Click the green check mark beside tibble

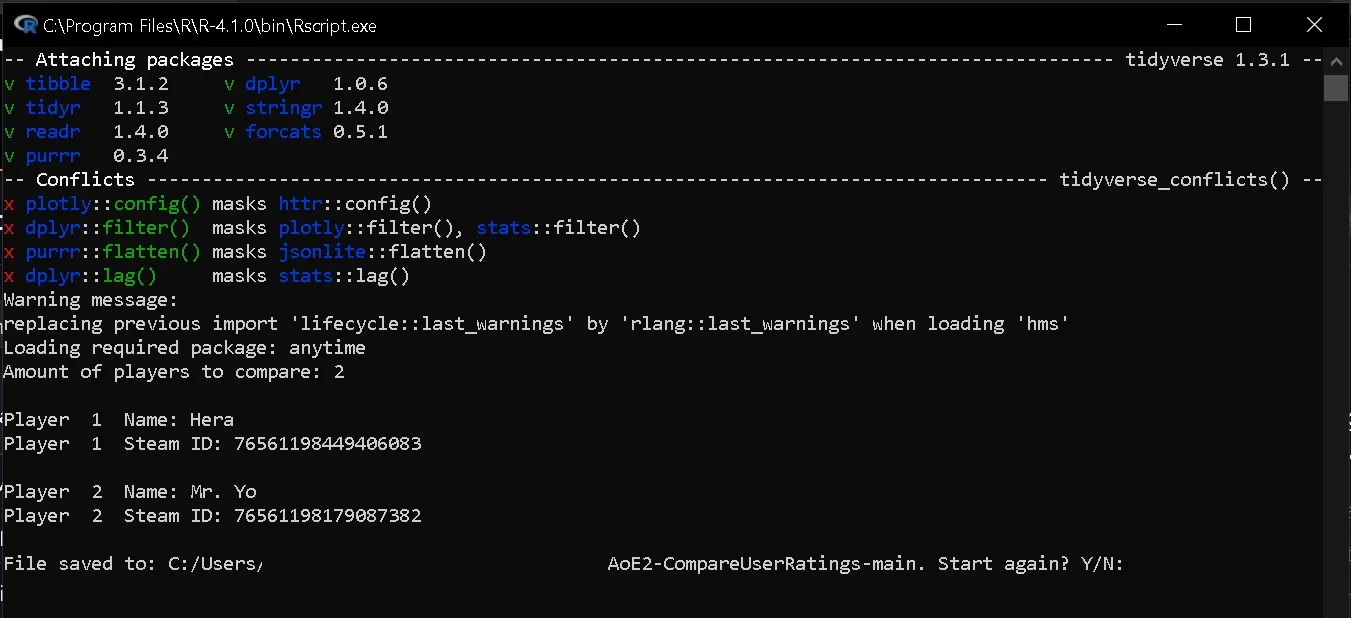coord(9,84)
